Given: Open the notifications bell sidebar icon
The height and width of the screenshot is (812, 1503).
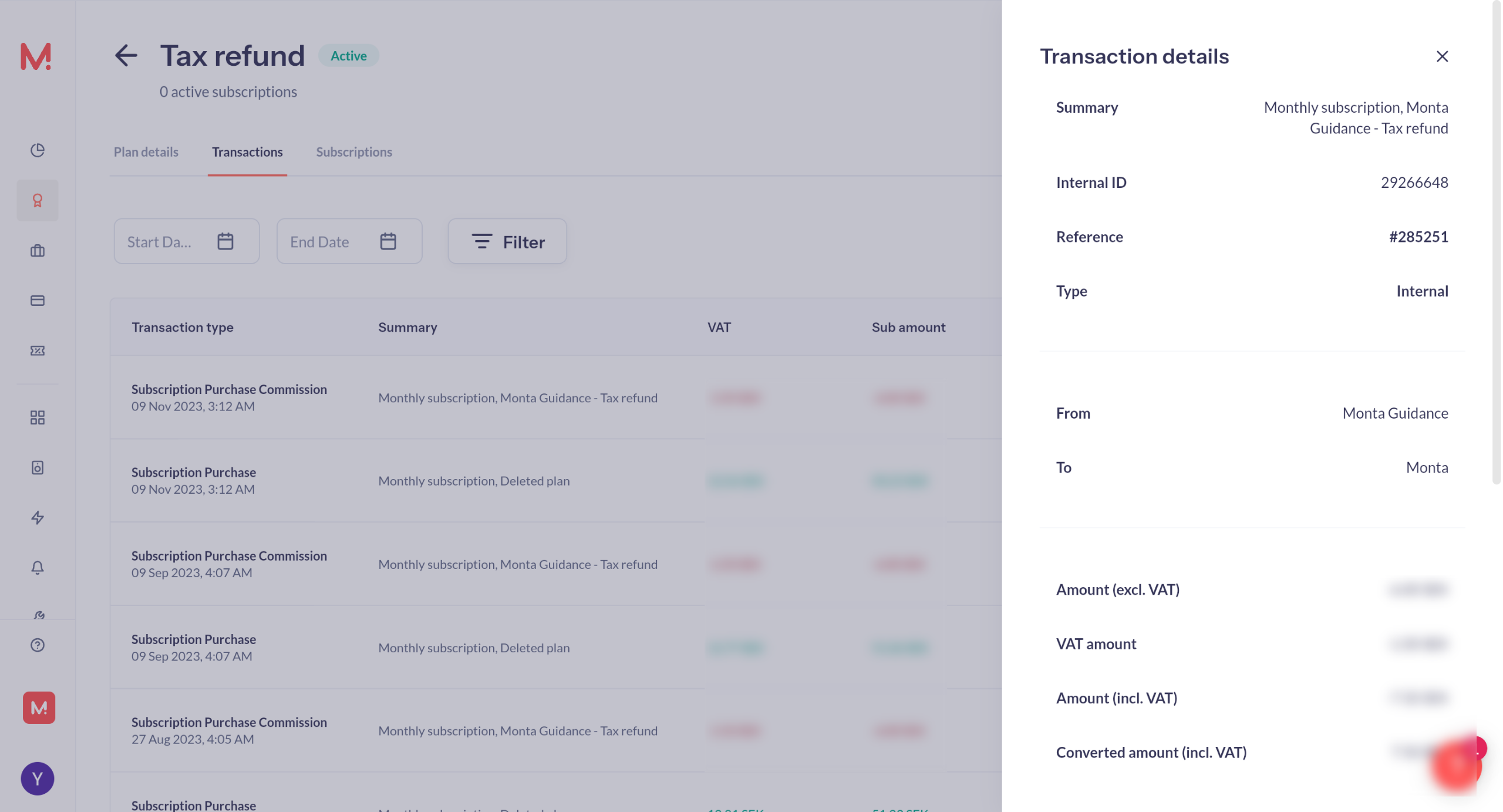Looking at the screenshot, I should pyautogui.click(x=38, y=567).
